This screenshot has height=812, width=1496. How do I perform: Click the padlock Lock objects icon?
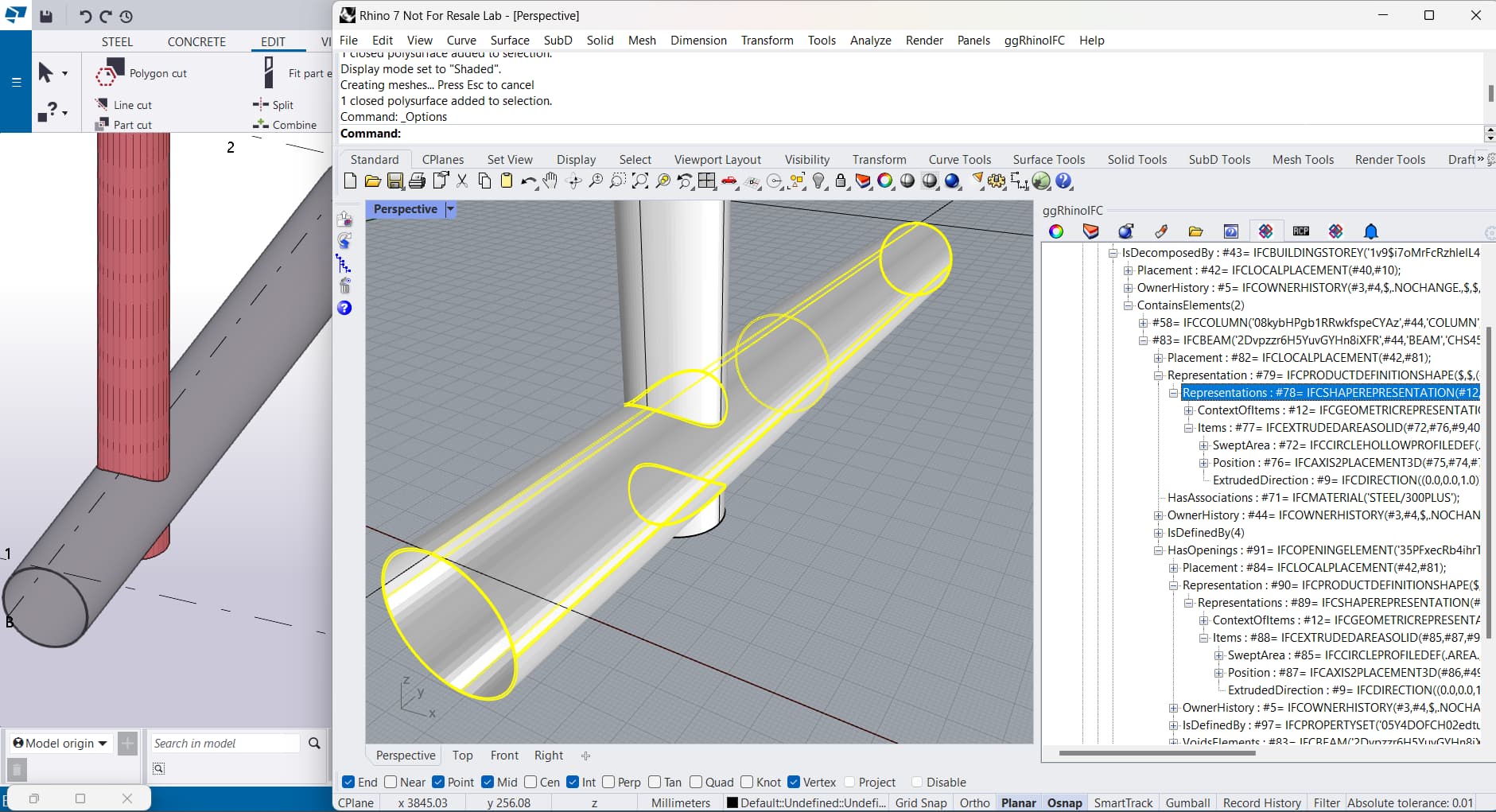click(841, 181)
